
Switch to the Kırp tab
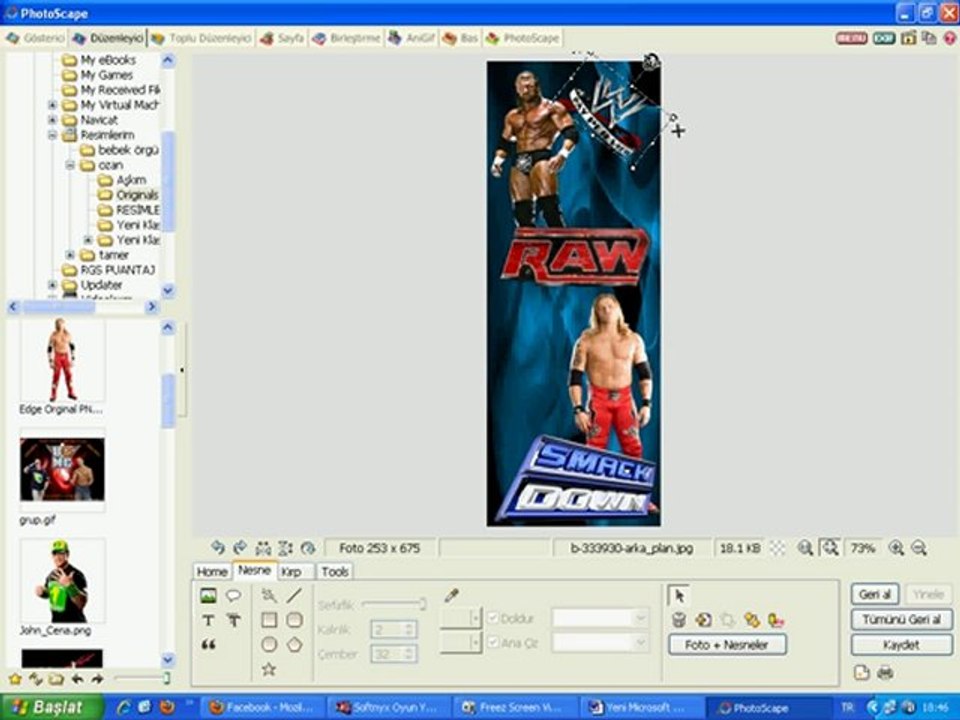pos(291,572)
